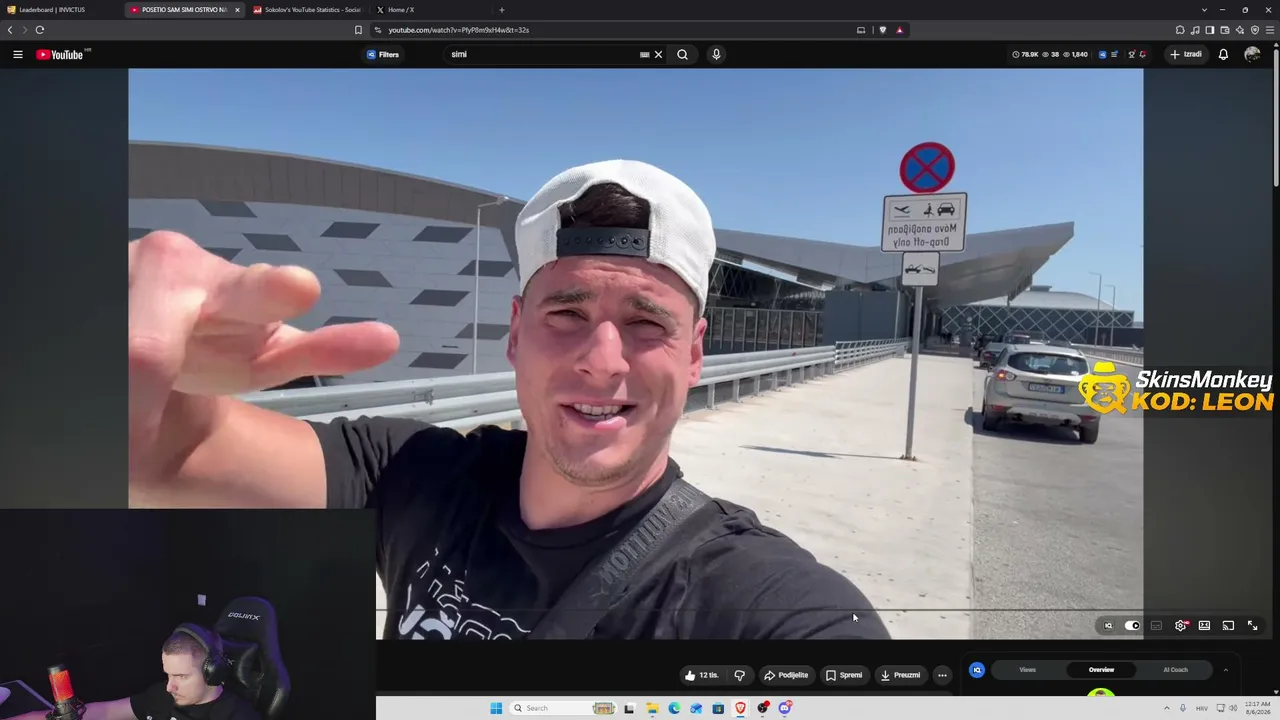Open Discord from the taskbar
Screen dimensions: 1280x720
[x=786, y=708]
